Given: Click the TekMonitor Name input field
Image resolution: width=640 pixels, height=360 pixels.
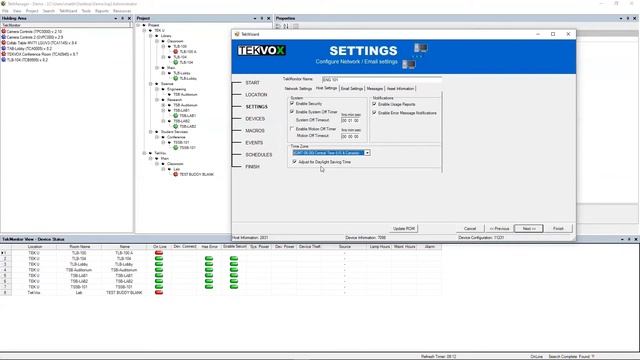Looking at the screenshot, I should pos(381,79).
